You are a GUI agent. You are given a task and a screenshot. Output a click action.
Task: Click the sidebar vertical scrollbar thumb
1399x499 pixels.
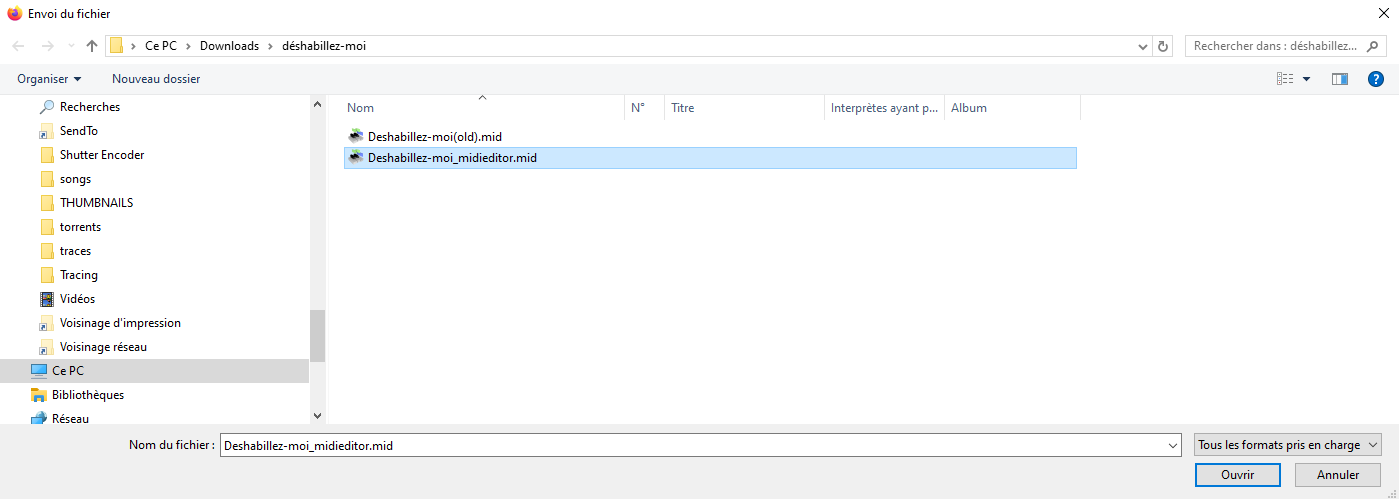318,335
